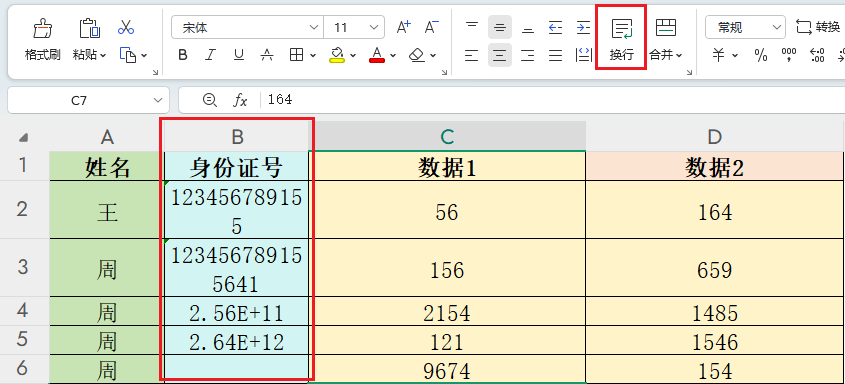Click the formula bar containing 164
This screenshot has height=384, width=845.
552,100
